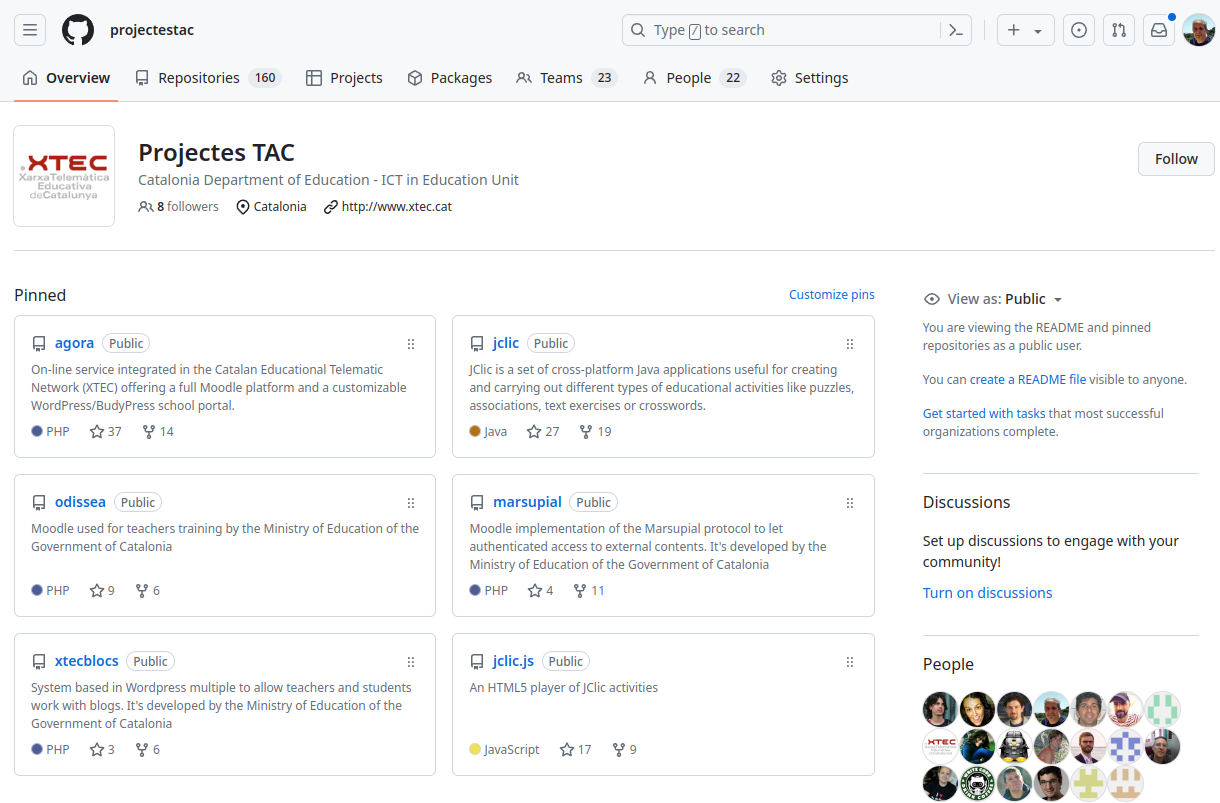Open the Pull requests icon in header

1119,30
